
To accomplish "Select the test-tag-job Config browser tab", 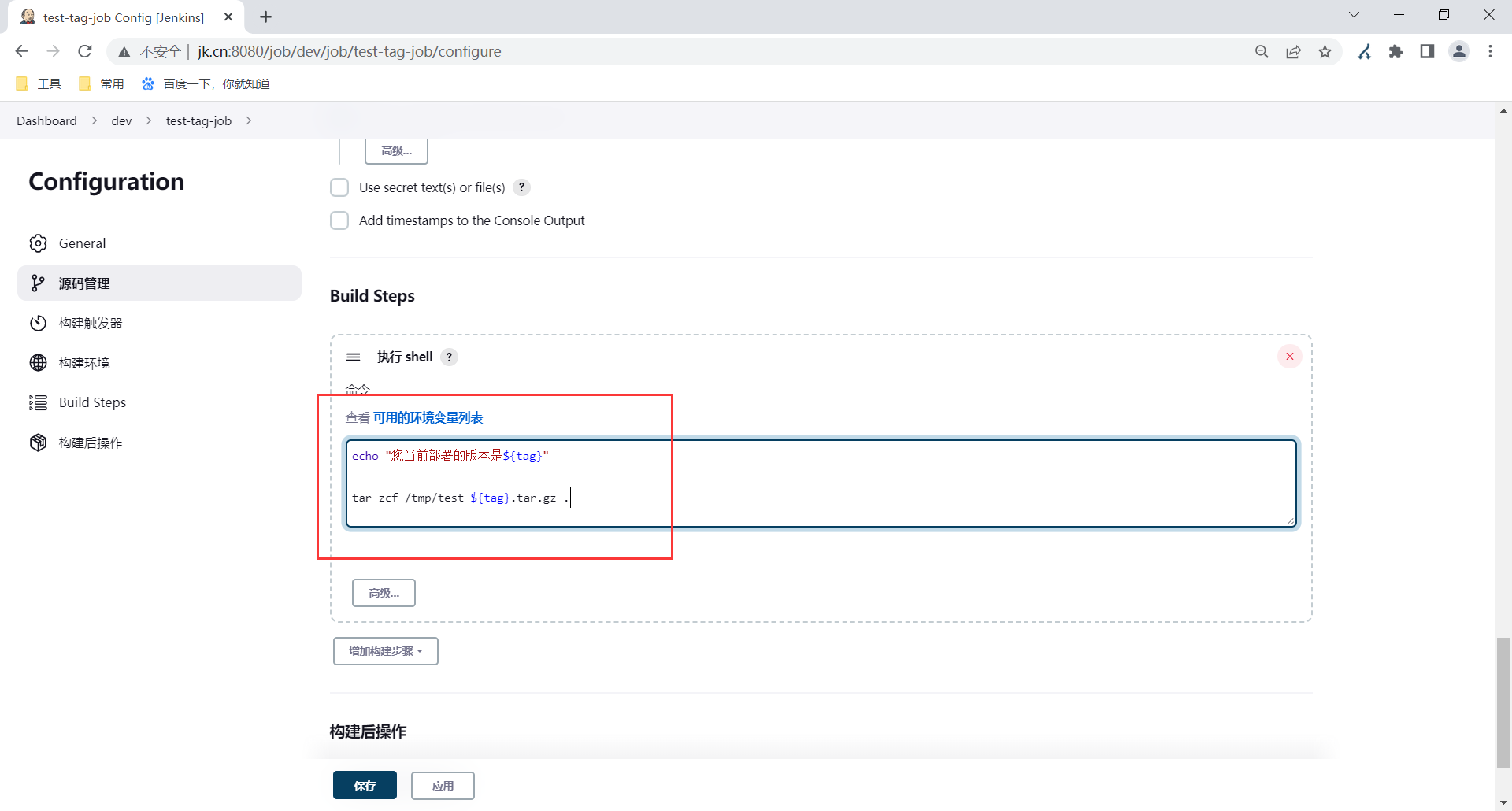I will point(126,17).
